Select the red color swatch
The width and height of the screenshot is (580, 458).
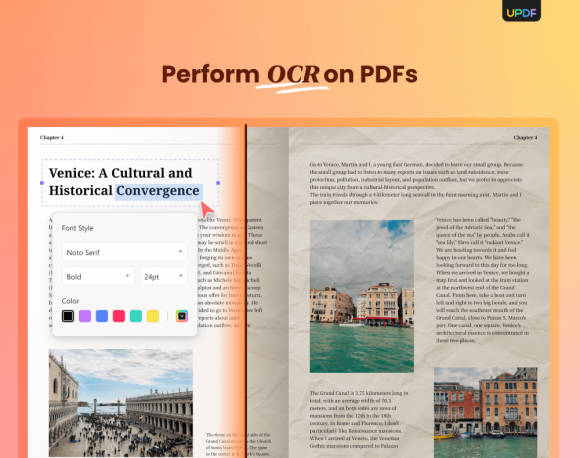coord(119,316)
